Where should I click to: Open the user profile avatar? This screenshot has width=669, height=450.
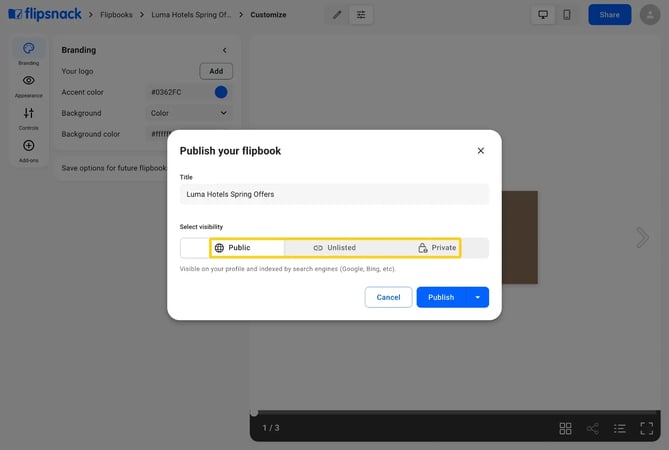pos(650,15)
